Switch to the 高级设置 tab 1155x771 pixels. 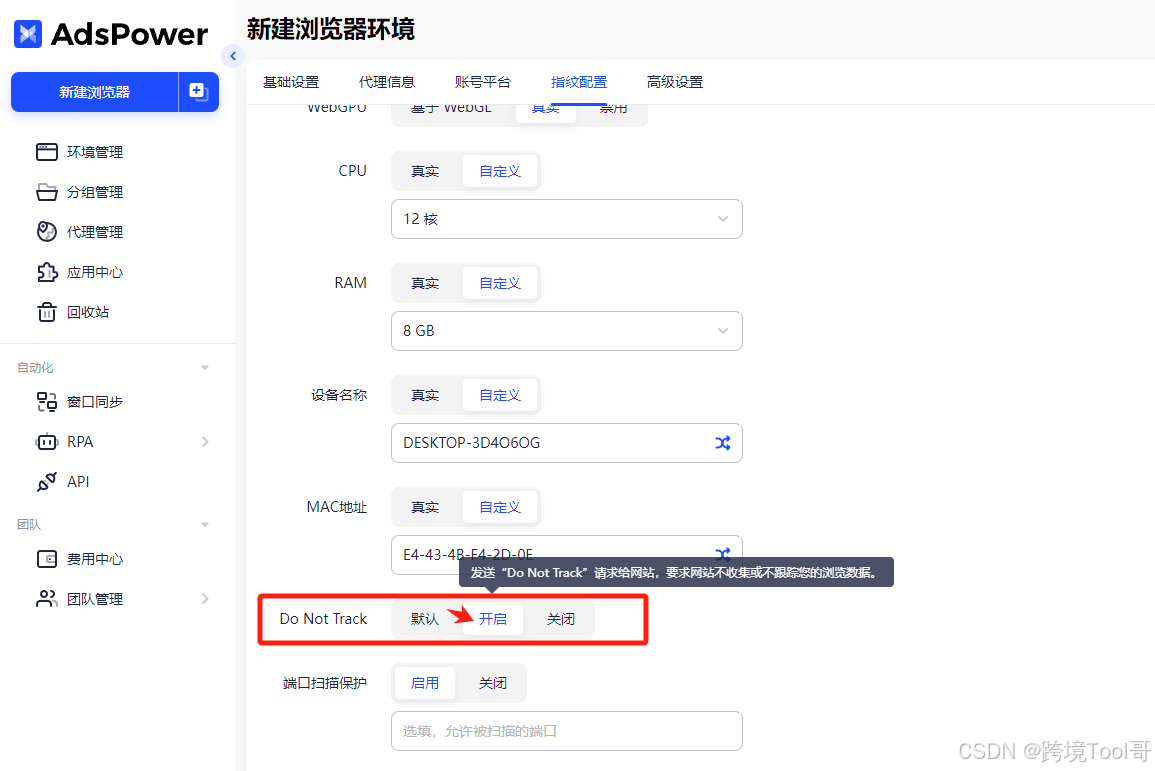pos(675,82)
